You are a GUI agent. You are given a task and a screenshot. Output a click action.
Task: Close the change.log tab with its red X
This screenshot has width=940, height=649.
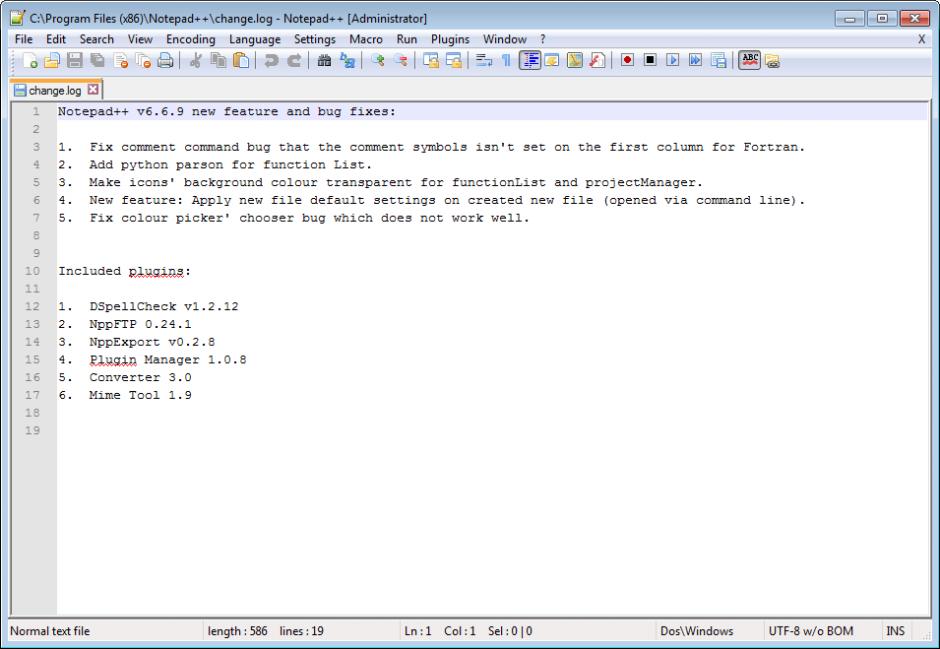click(x=93, y=90)
